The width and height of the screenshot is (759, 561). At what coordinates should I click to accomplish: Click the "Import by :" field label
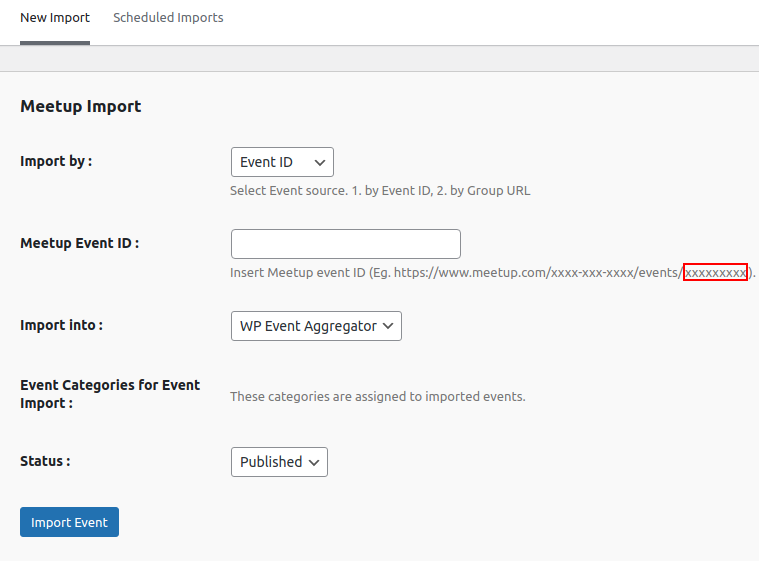[56, 161]
